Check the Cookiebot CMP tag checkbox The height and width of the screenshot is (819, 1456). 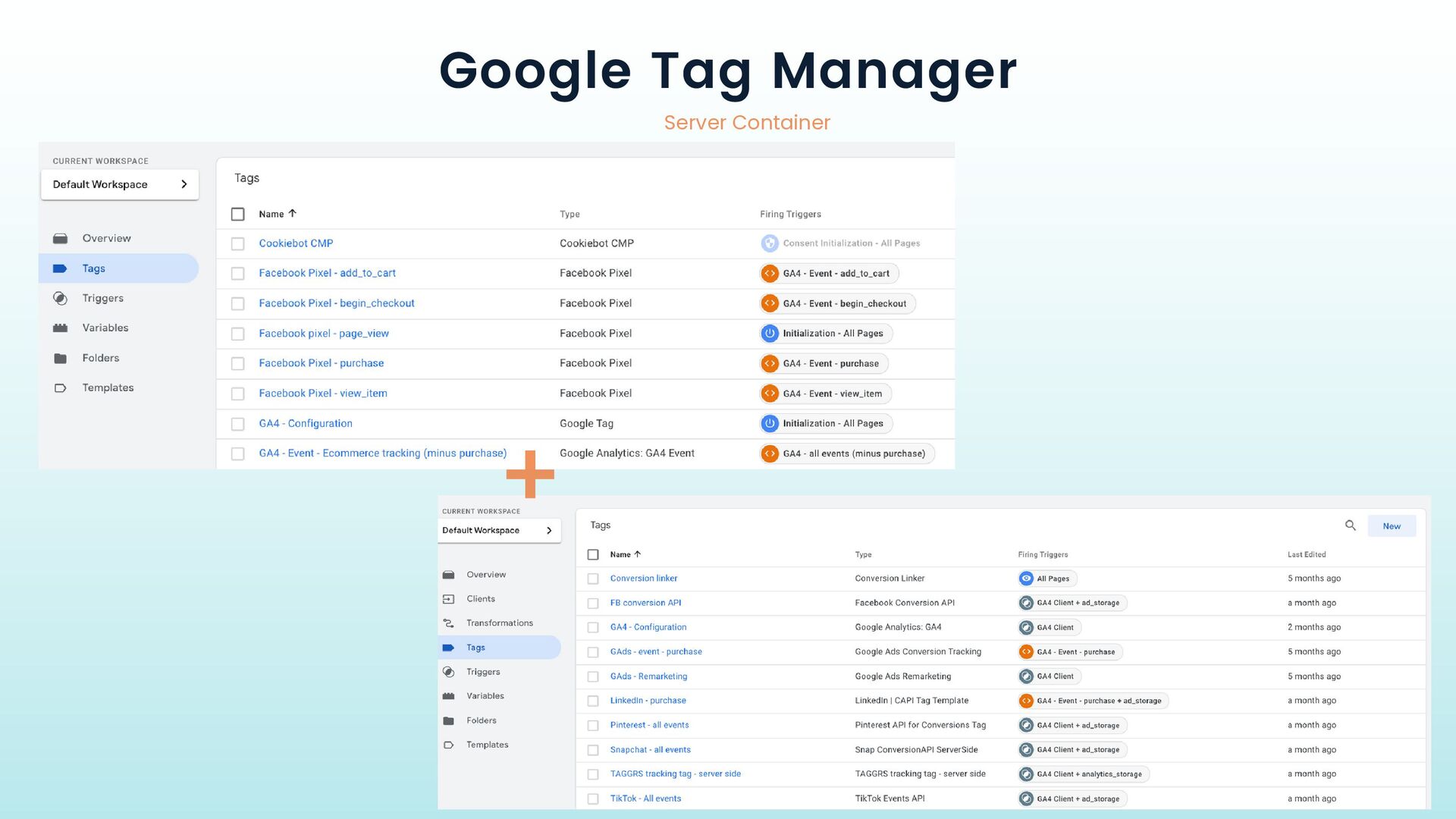238,244
